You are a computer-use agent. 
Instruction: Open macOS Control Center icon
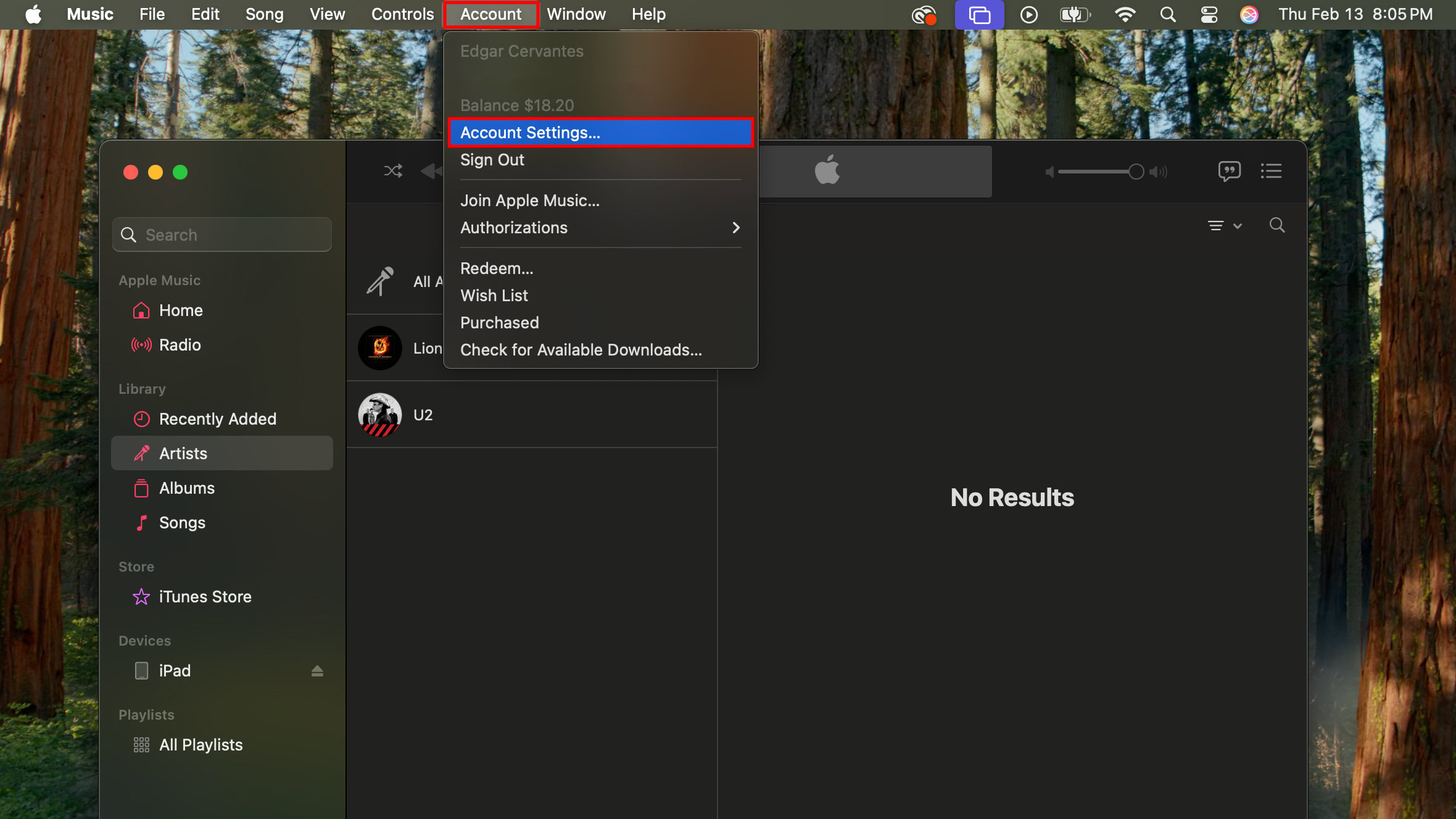coord(1209,14)
